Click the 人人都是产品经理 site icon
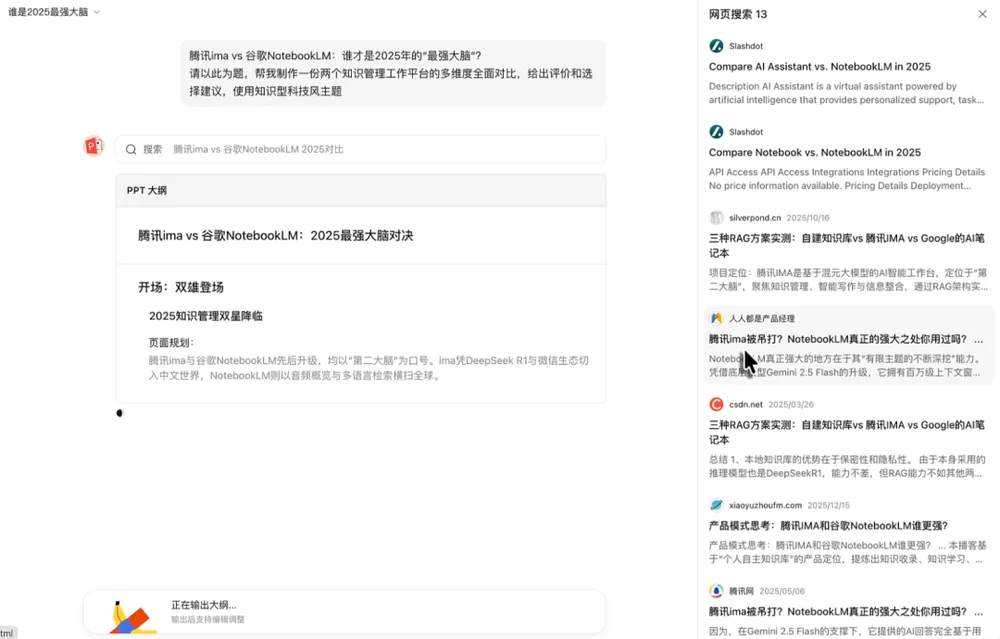Screen dimensions: 1000x639 tap(716, 318)
